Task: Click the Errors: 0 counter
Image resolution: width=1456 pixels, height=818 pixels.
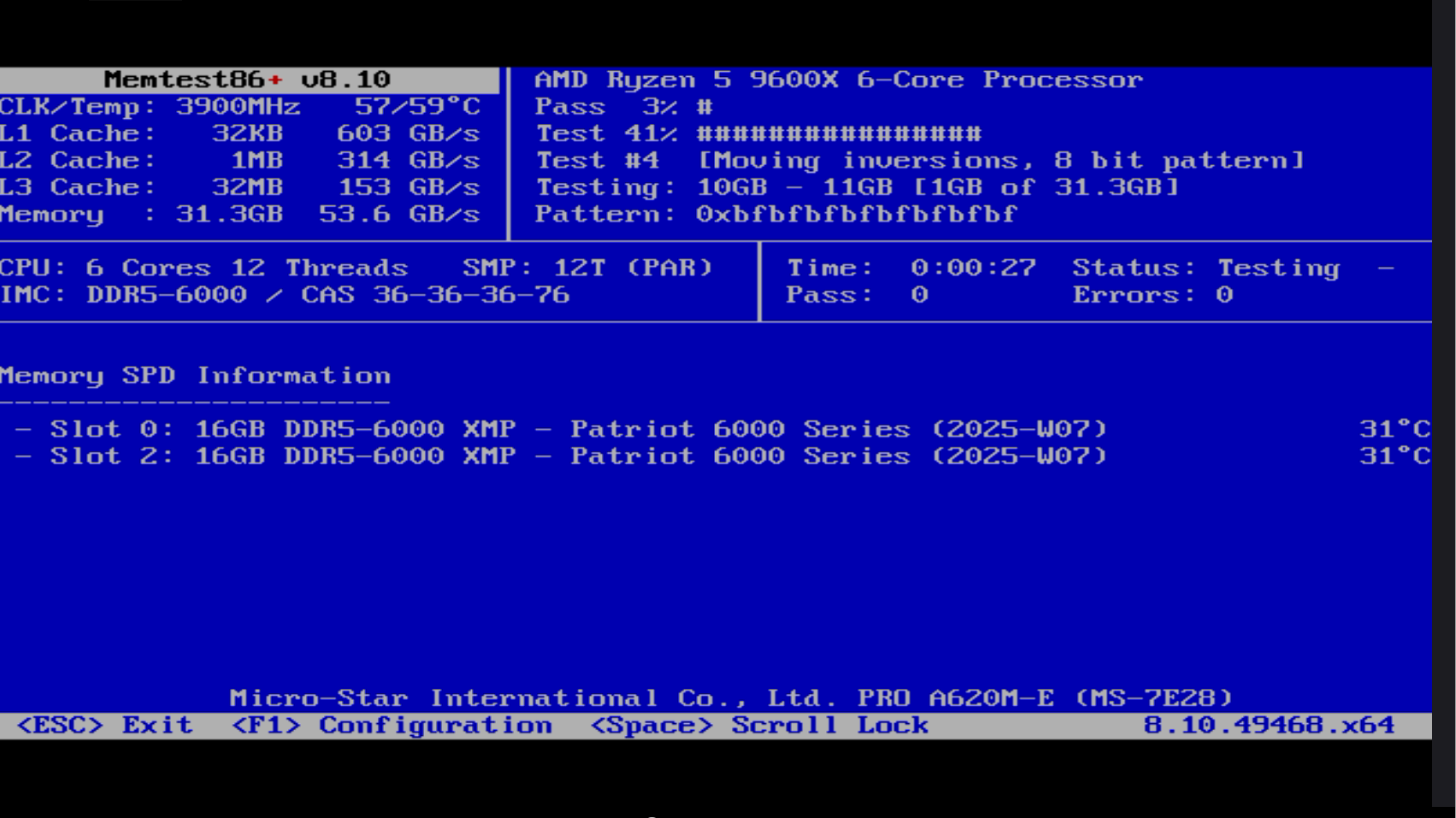Action: (x=1152, y=295)
